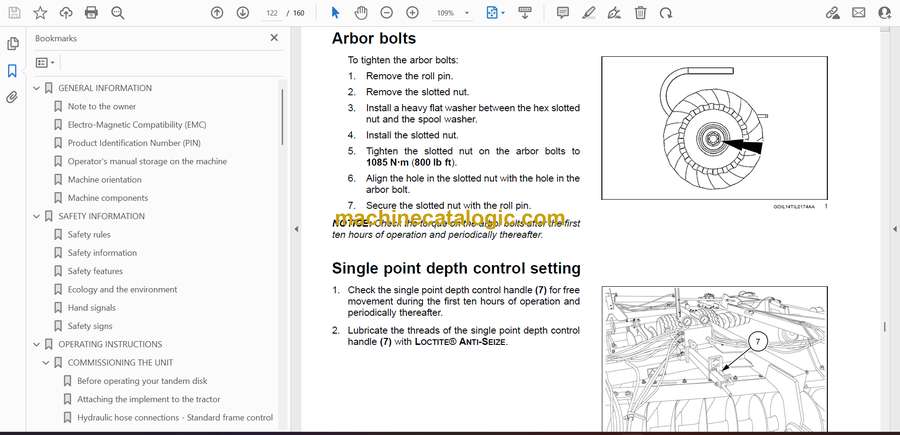Collapse the left navigation pane arrow
This screenshot has height=435, width=900.
(x=296, y=229)
